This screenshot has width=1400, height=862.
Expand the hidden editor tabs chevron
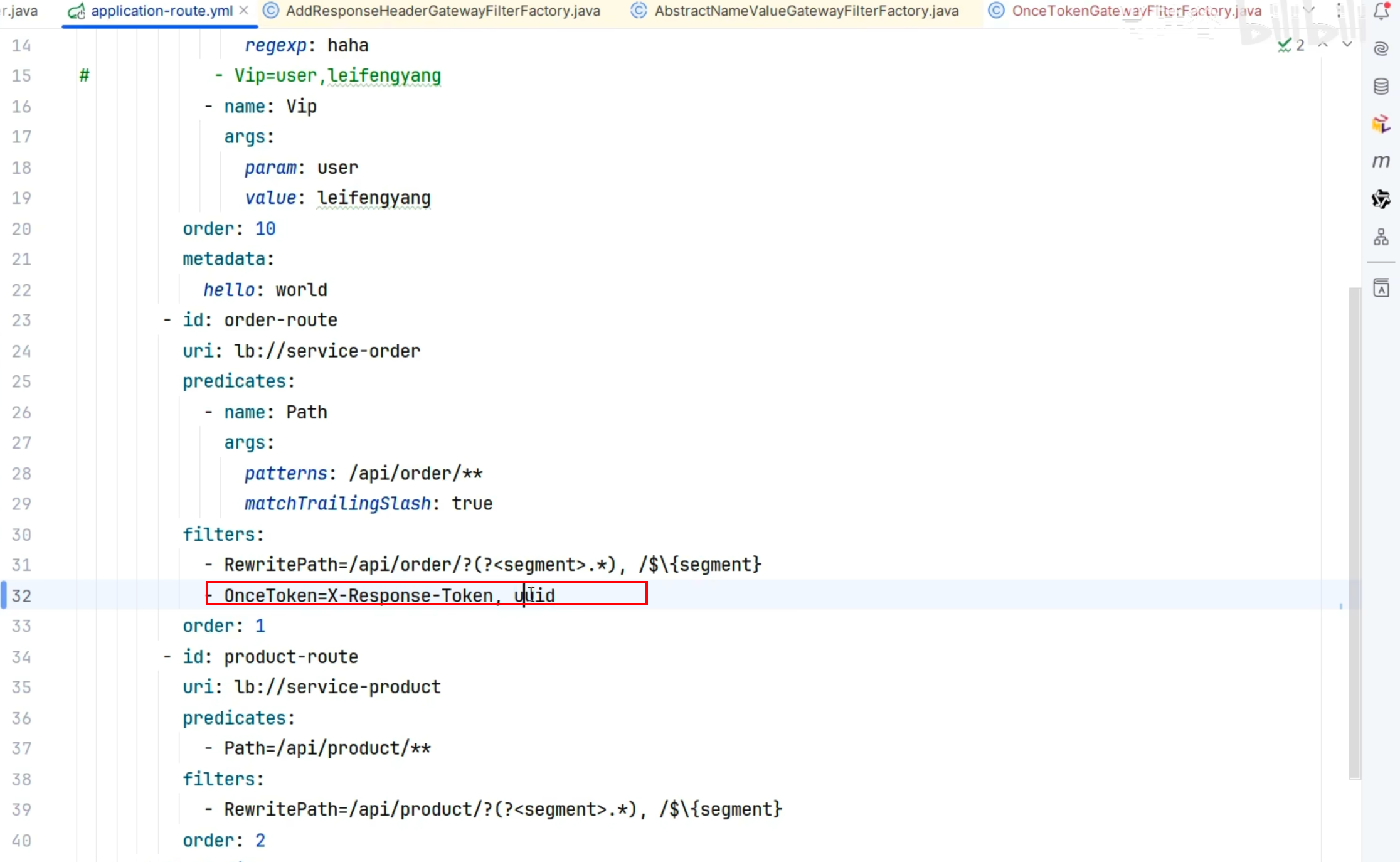click(1310, 10)
